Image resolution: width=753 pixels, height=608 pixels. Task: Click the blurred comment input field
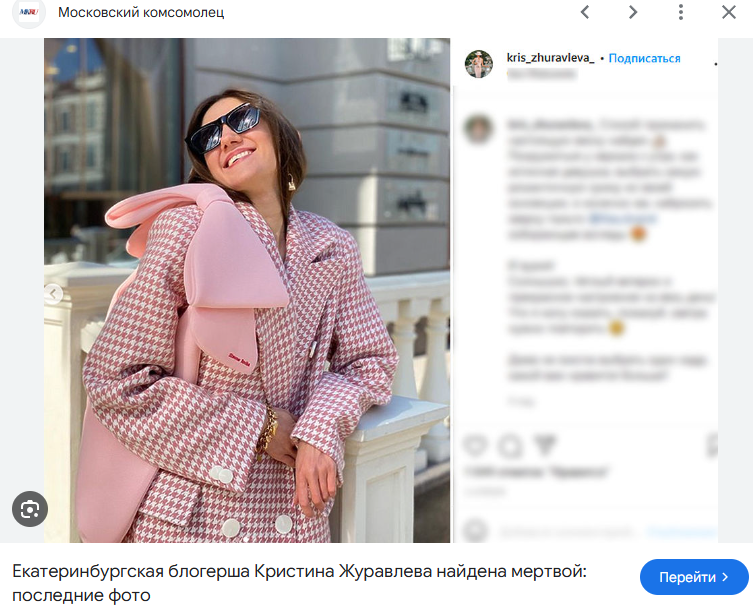pos(567,532)
